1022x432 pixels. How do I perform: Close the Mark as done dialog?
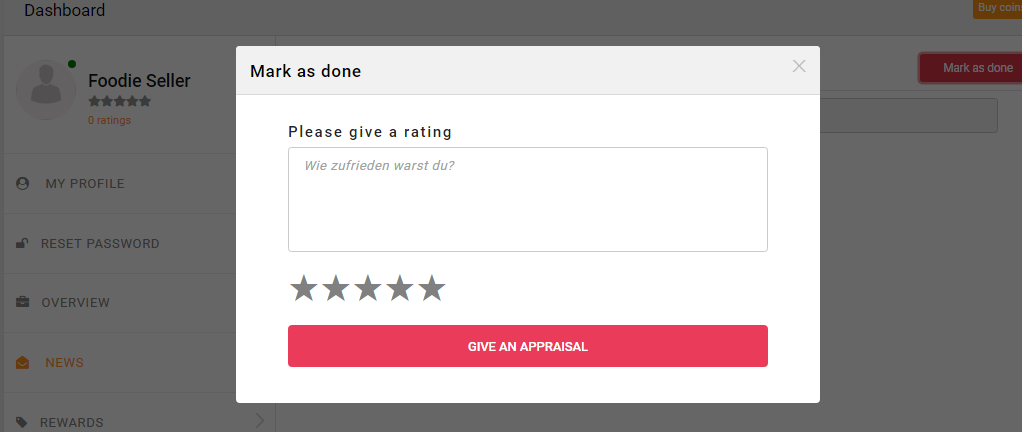click(799, 66)
